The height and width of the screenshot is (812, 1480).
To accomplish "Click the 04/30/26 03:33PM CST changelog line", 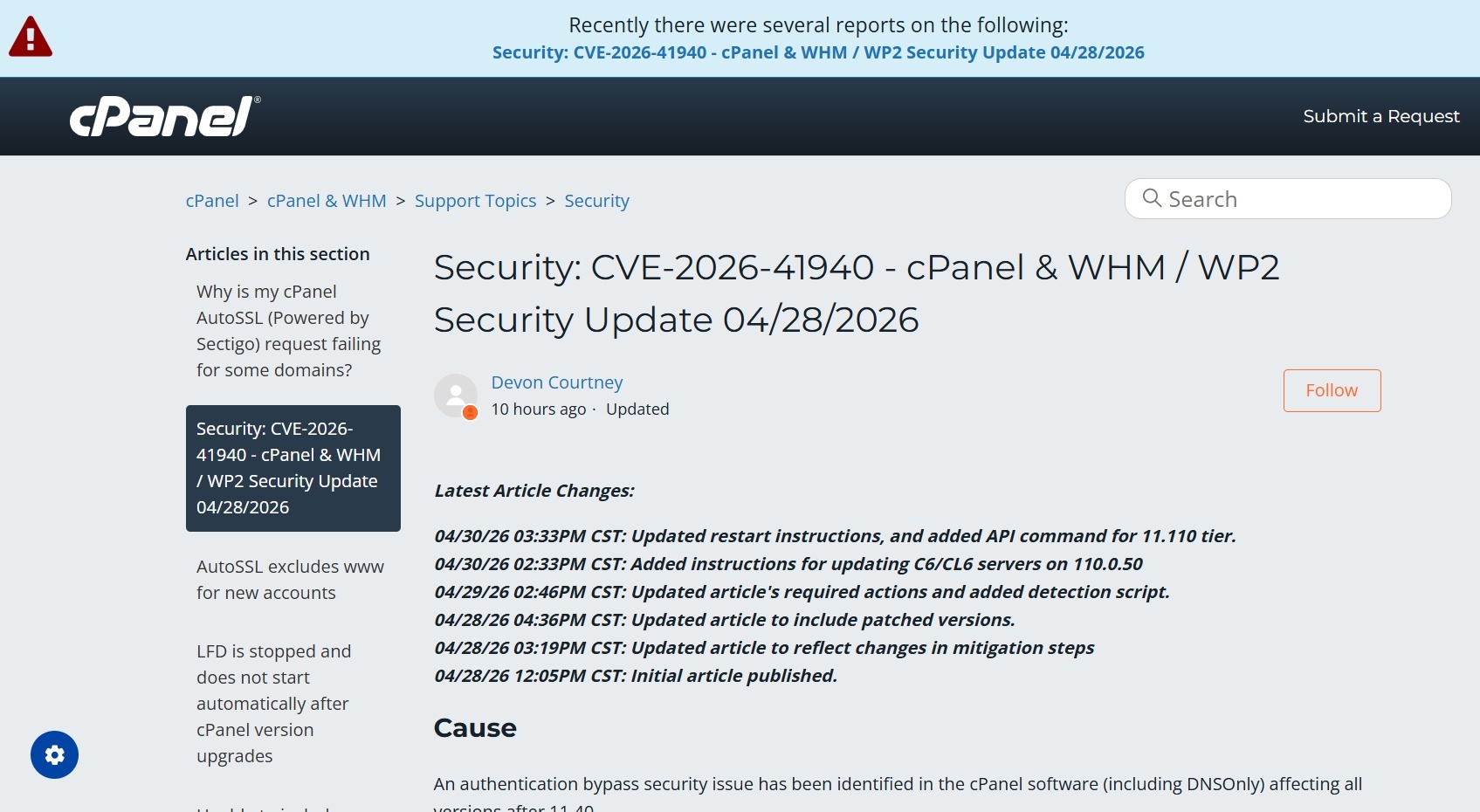I will (x=835, y=536).
